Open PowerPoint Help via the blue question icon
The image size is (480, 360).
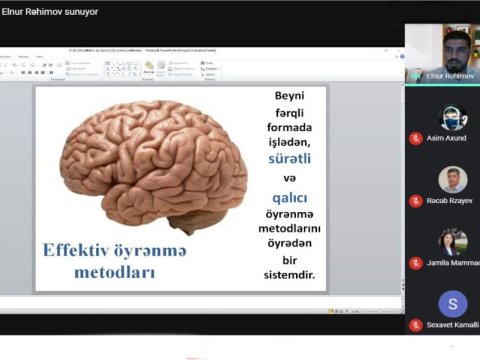tap(402, 57)
